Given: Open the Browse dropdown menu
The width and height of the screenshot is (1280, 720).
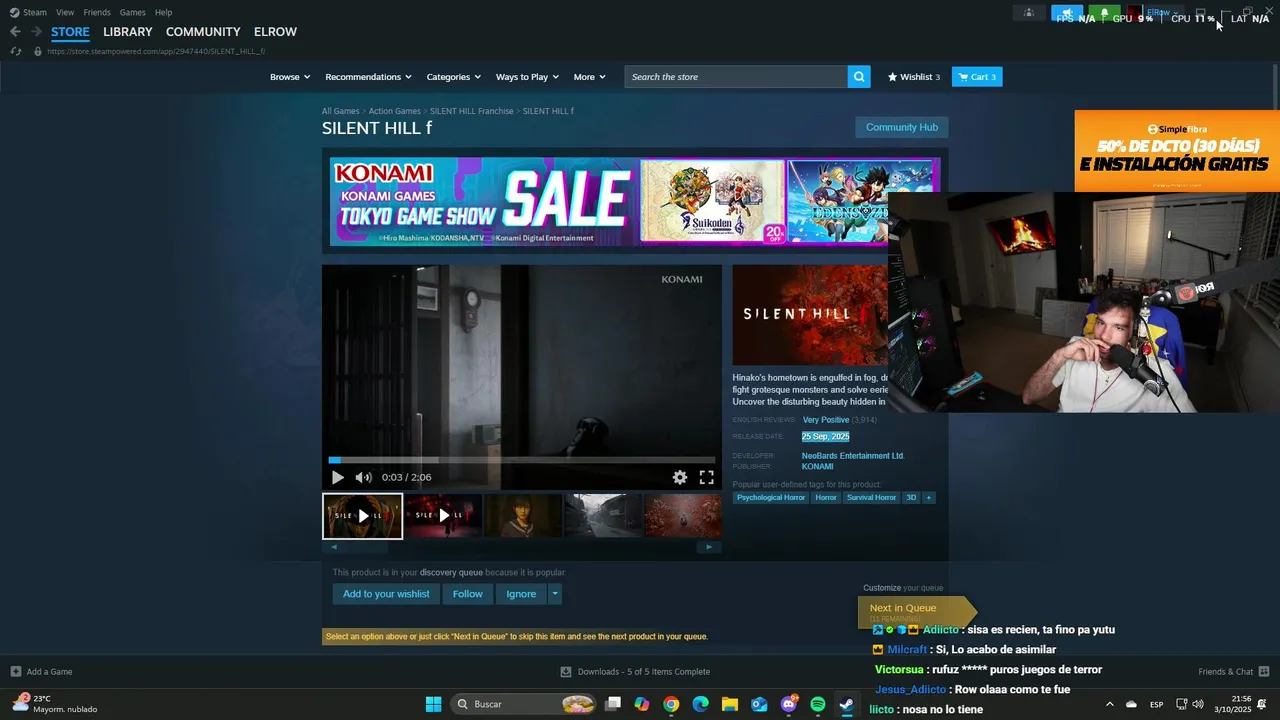Looking at the screenshot, I should [289, 77].
